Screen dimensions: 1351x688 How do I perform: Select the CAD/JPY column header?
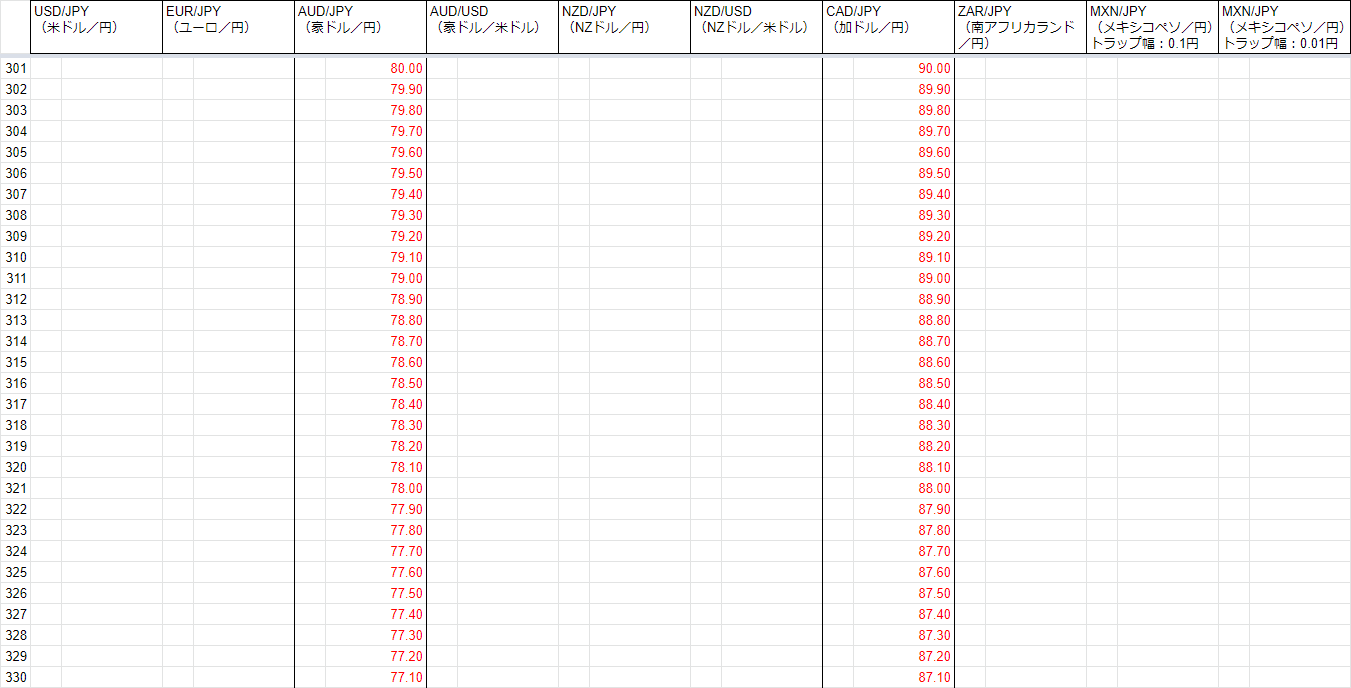tap(888, 27)
